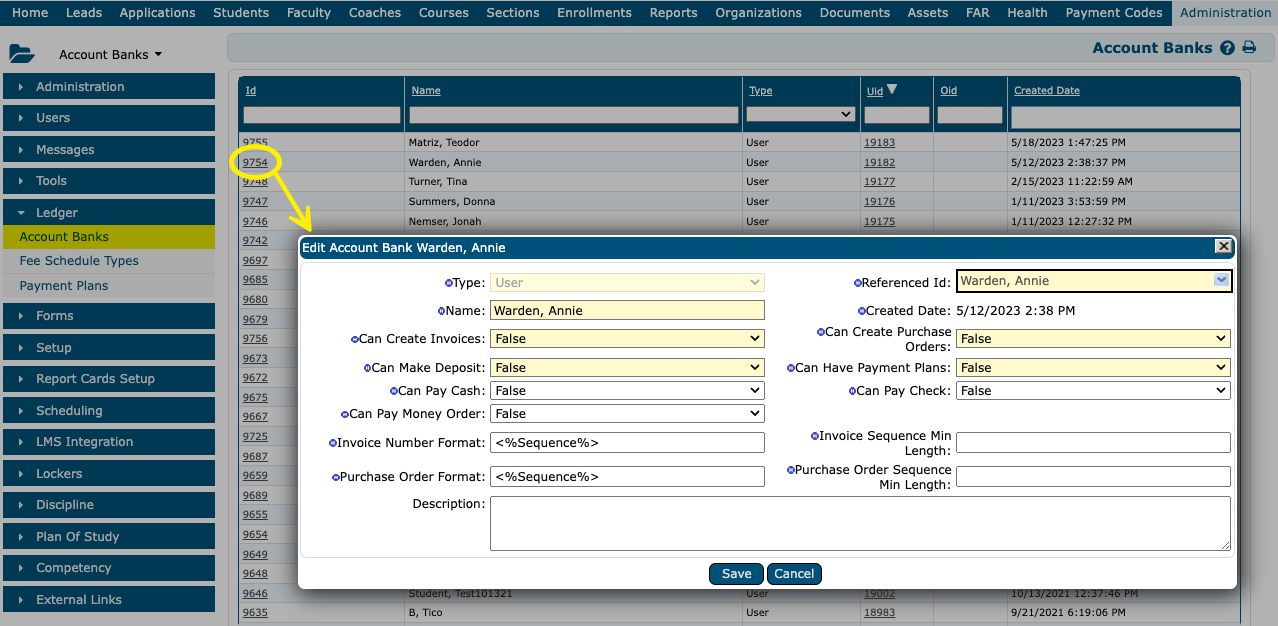
Task: Expand the Users sidebar section
Action: (x=108, y=118)
